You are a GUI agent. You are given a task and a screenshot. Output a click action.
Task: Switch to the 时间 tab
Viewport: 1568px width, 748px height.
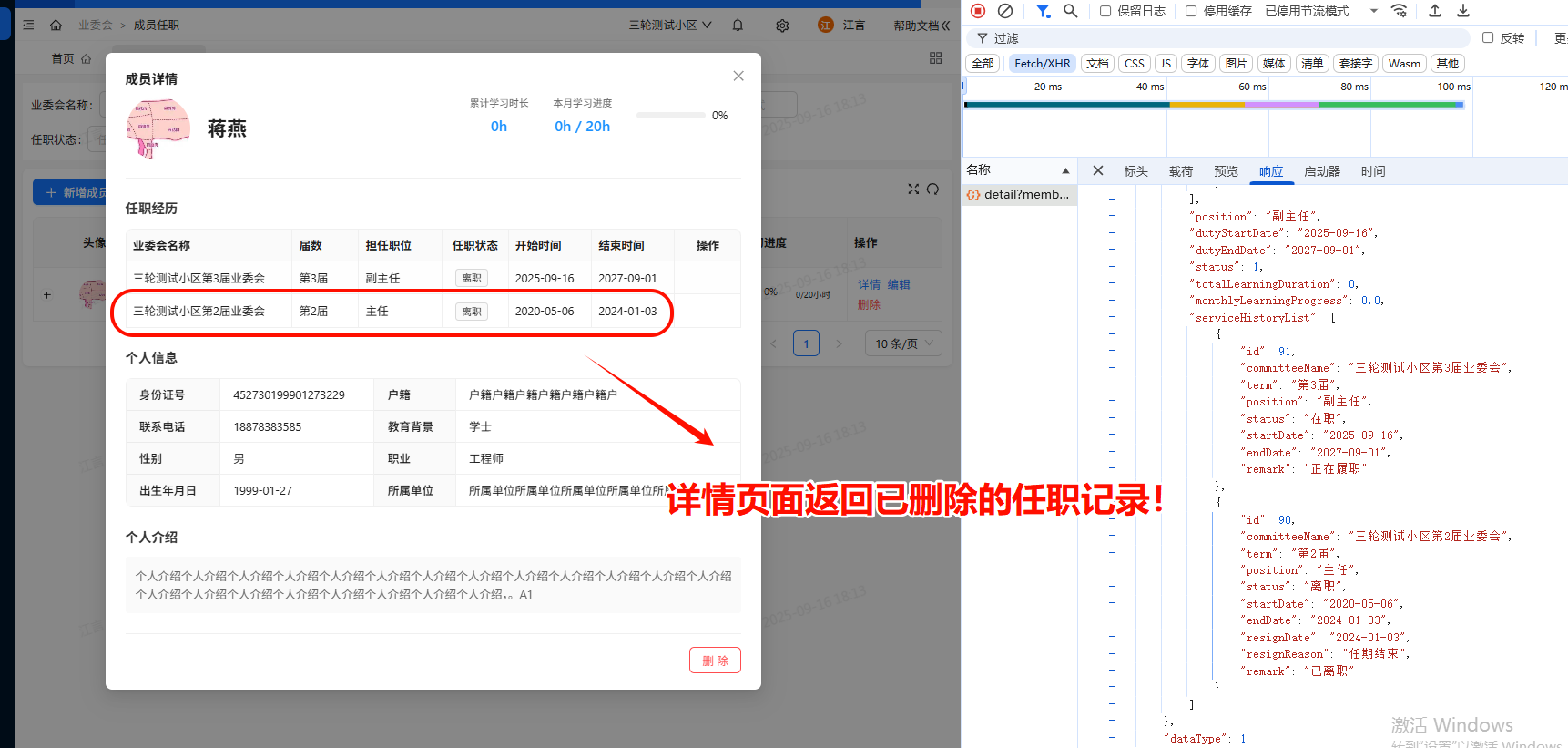pos(1373,171)
